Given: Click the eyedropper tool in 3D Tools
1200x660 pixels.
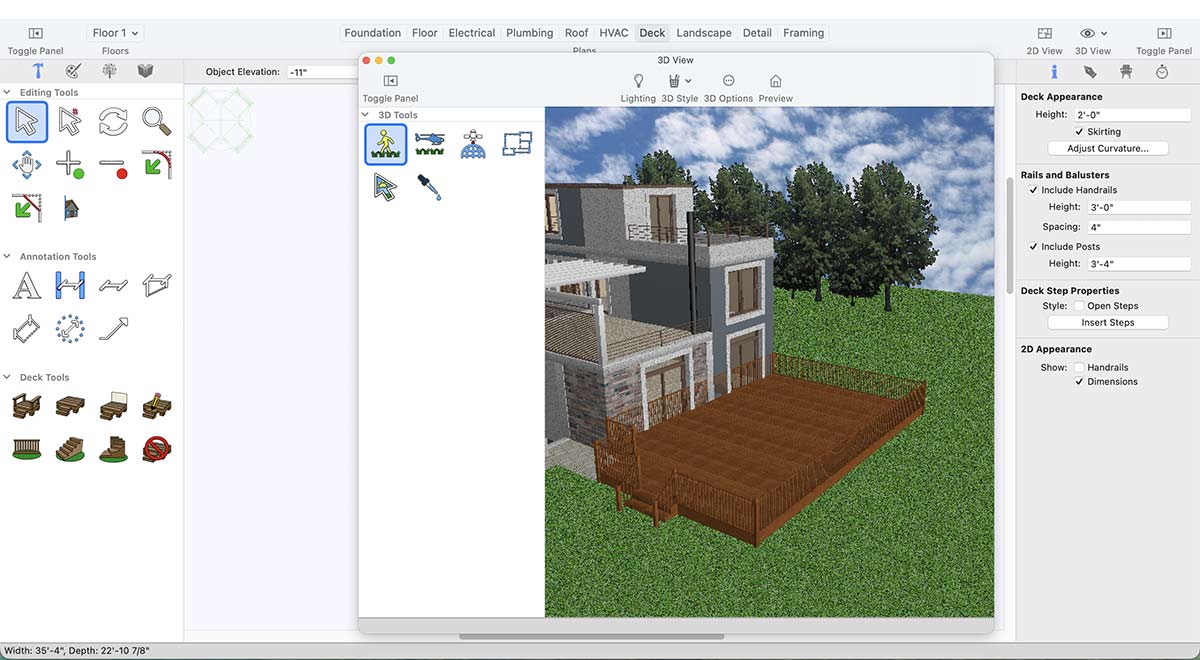Looking at the screenshot, I should (x=429, y=187).
